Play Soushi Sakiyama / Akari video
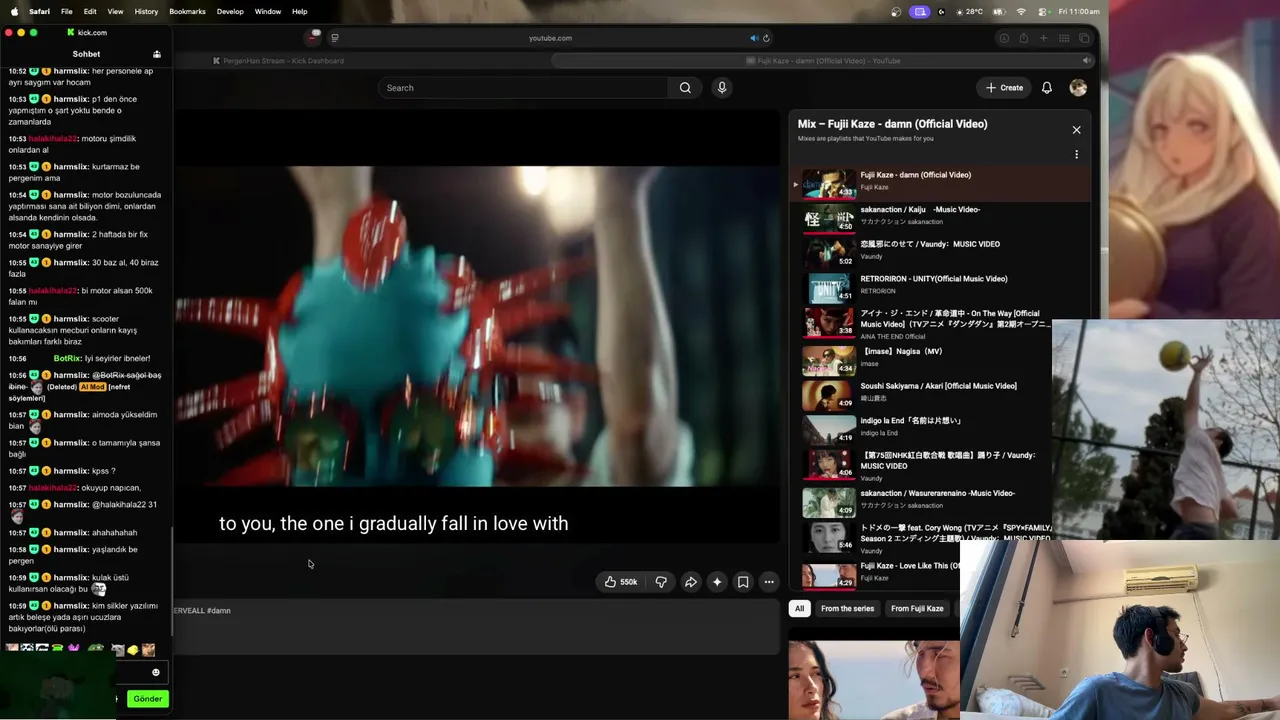The height and width of the screenshot is (720, 1280). tap(922, 394)
